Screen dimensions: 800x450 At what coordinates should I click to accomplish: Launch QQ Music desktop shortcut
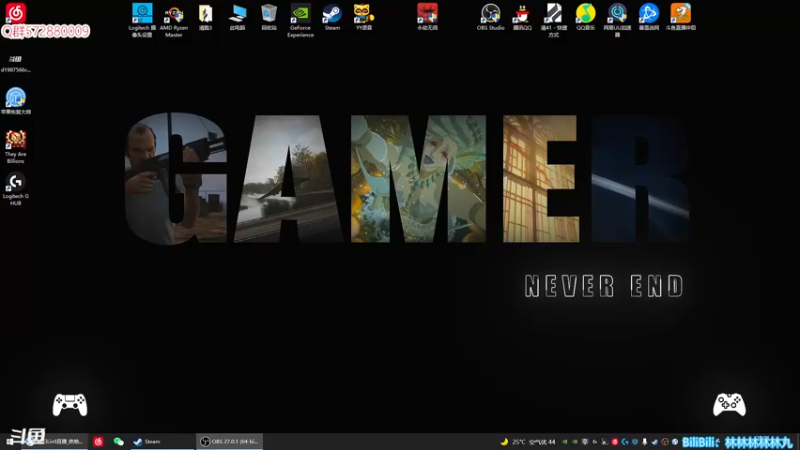585,17
